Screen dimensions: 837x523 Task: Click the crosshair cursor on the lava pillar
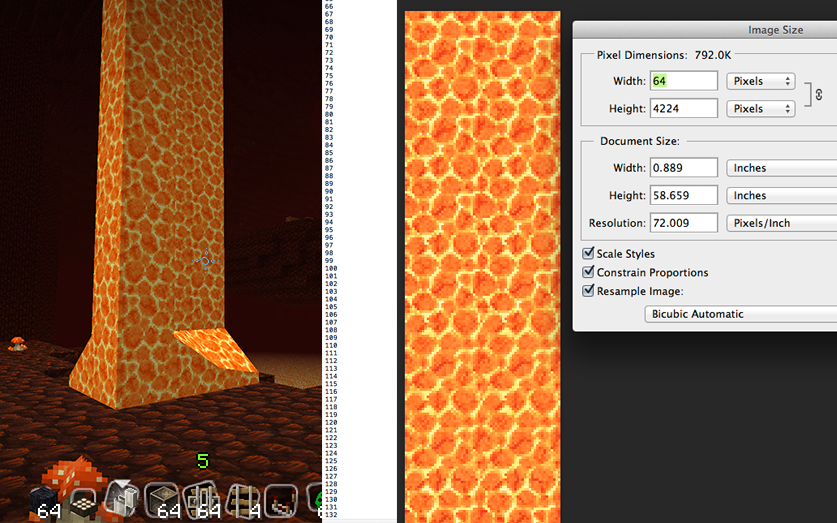(x=206, y=261)
